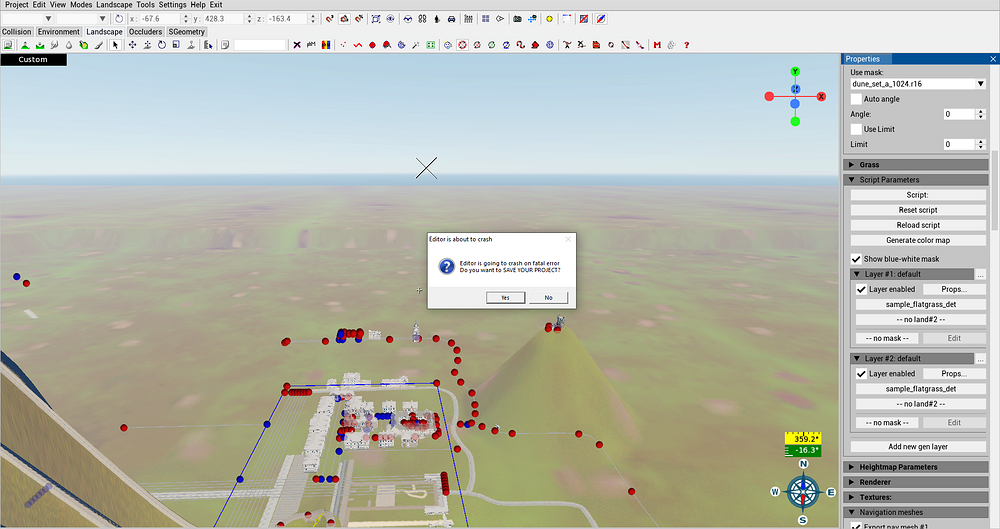This screenshot has height=529, width=1000.
Task: Choose the arrow select tool
Action: coord(115,45)
